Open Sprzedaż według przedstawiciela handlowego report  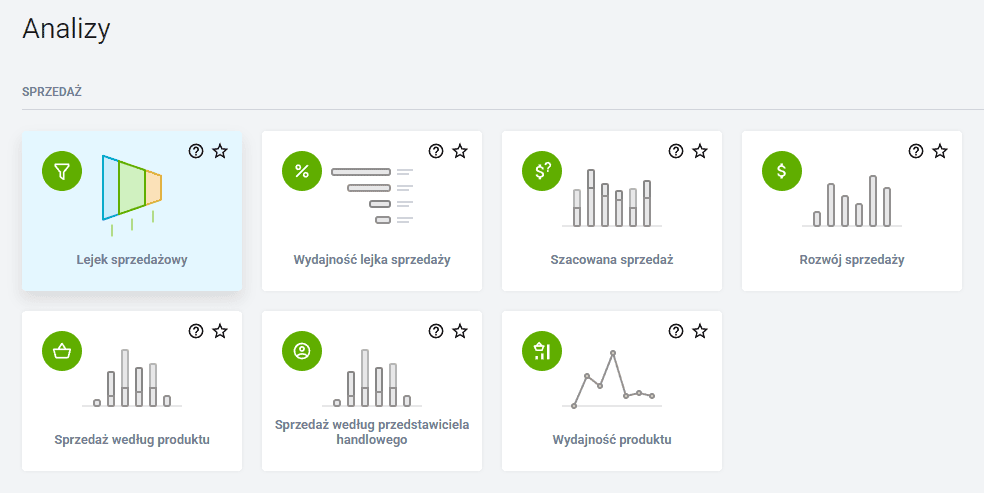[372, 432]
